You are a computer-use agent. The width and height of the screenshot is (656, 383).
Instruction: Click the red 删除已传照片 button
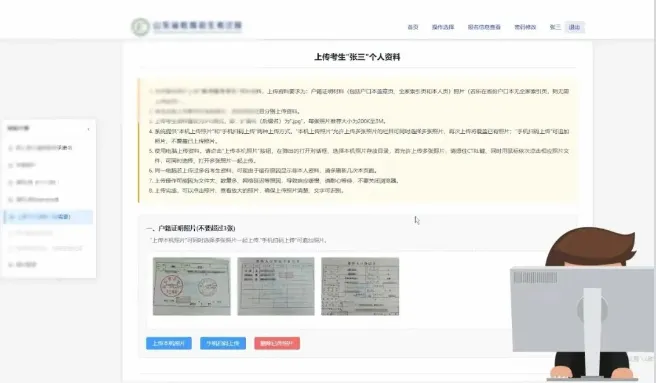[x=277, y=343]
